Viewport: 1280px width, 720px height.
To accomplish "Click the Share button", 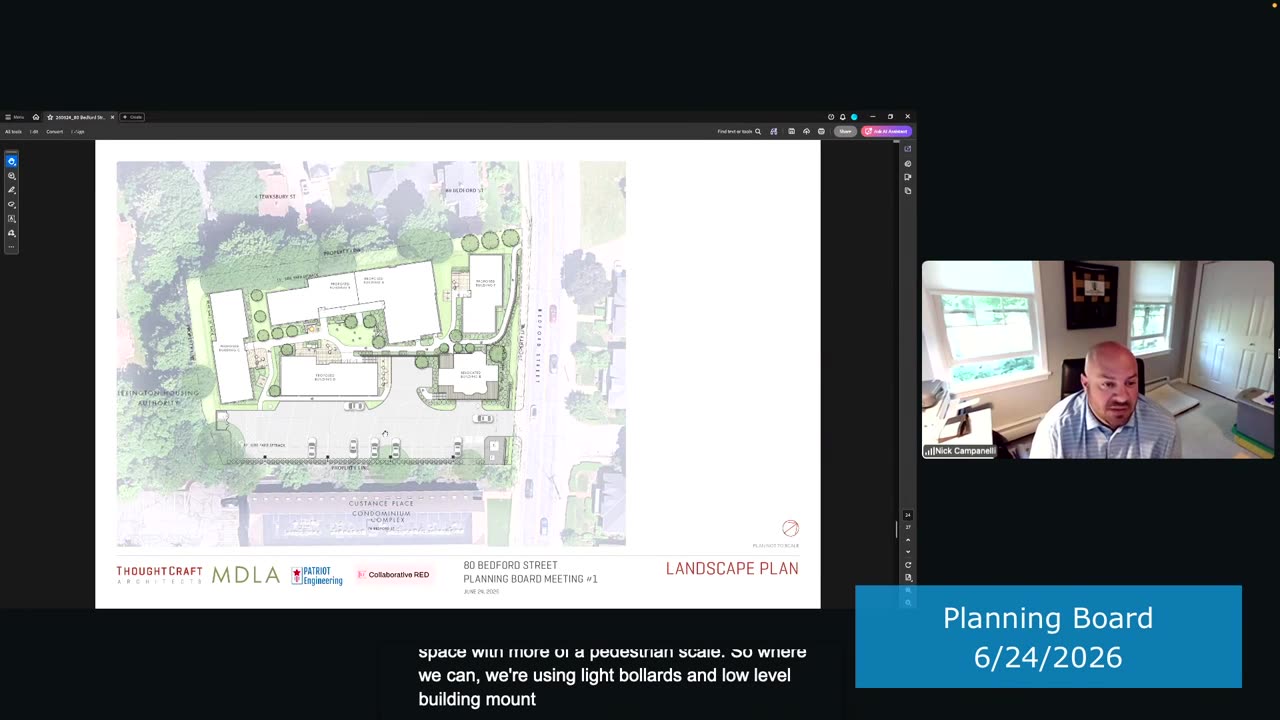I will (x=845, y=131).
